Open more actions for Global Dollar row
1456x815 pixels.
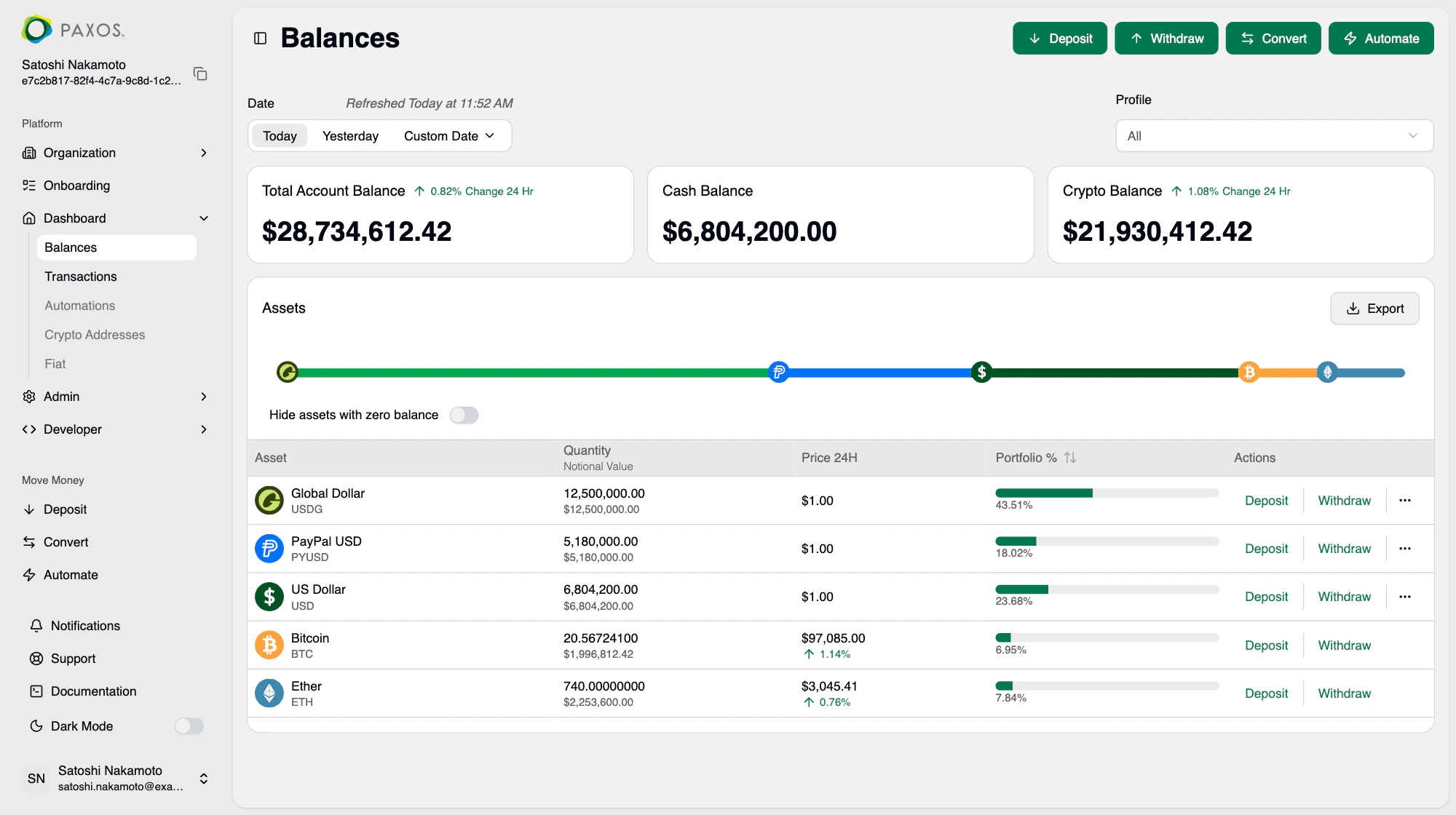pos(1404,501)
